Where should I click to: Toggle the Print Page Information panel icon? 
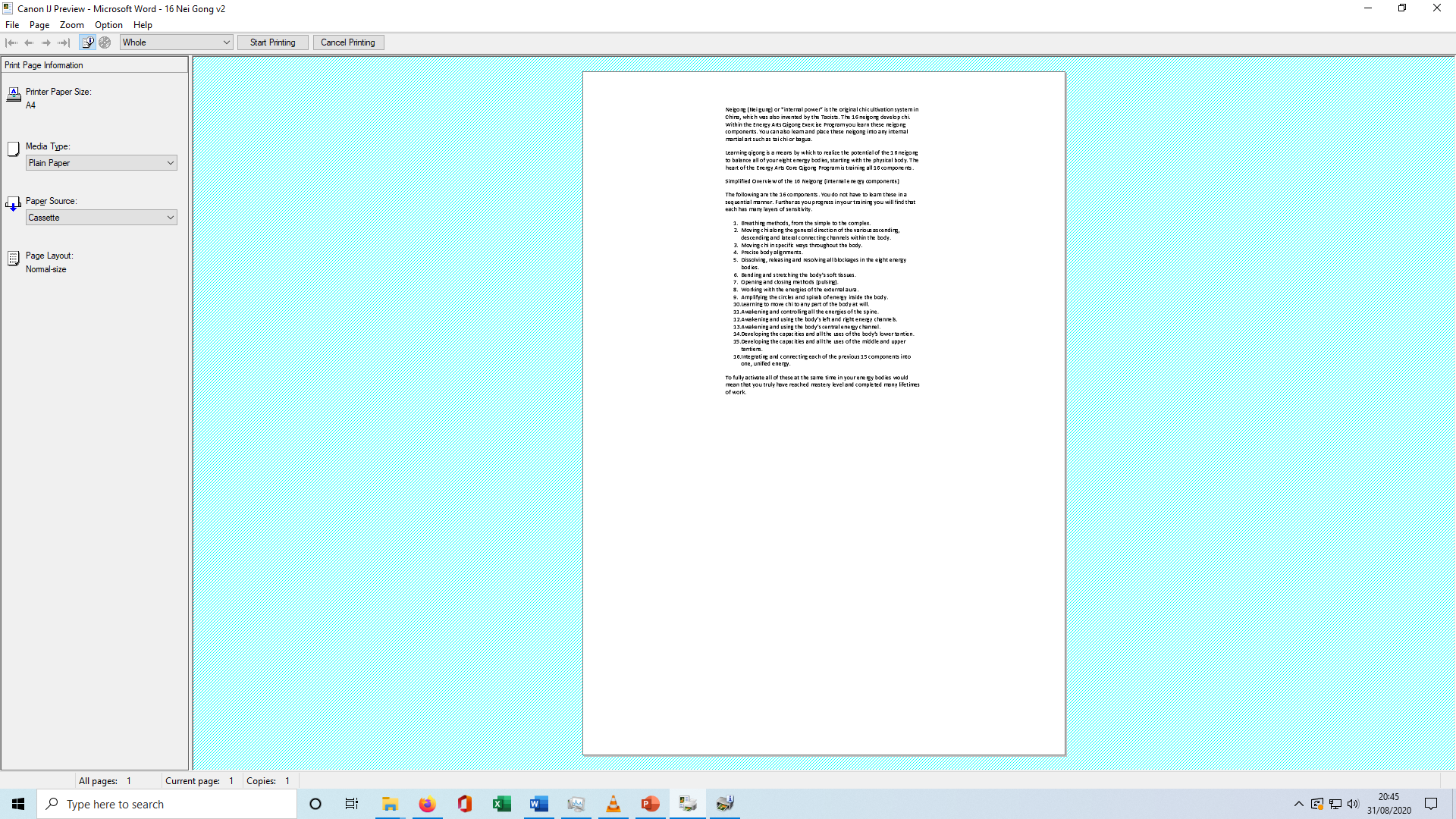[88, 42]
